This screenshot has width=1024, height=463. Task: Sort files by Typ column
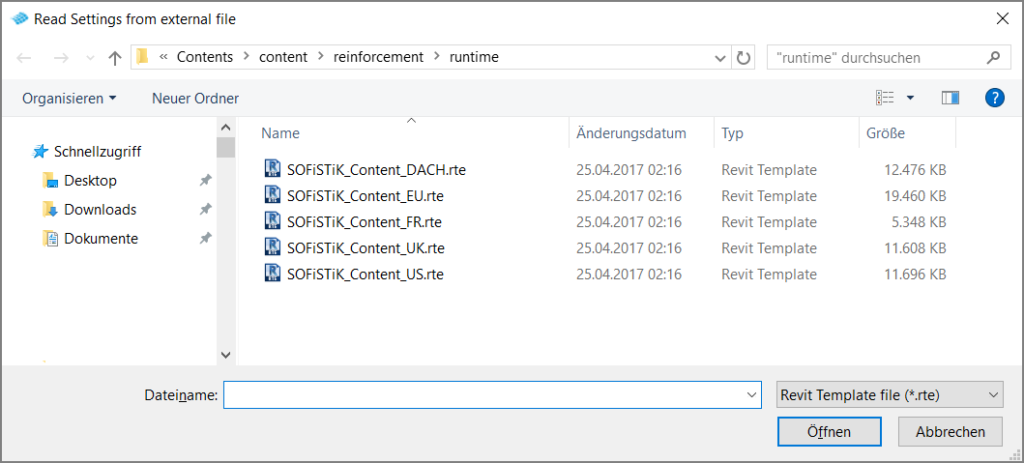pyautogui.click(x=732, y=133)
